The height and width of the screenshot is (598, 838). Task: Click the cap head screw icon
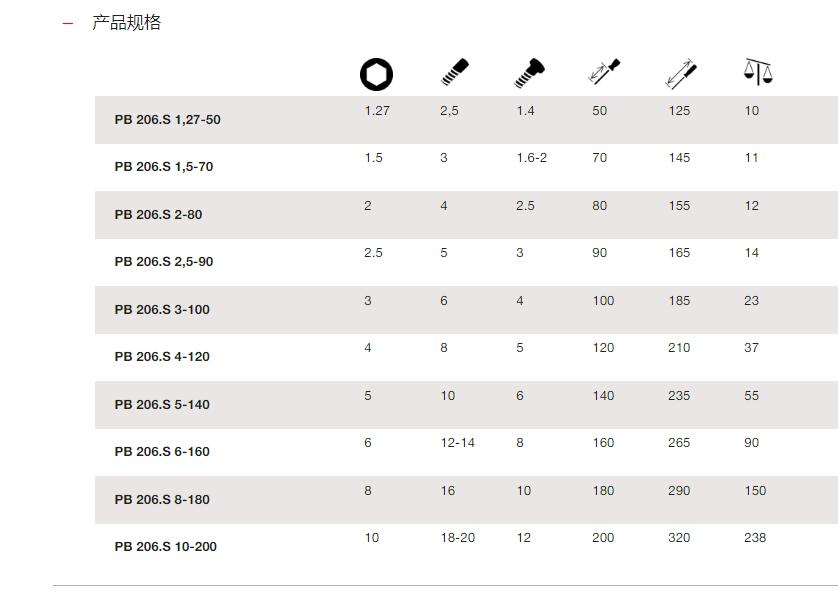[529, 73]
